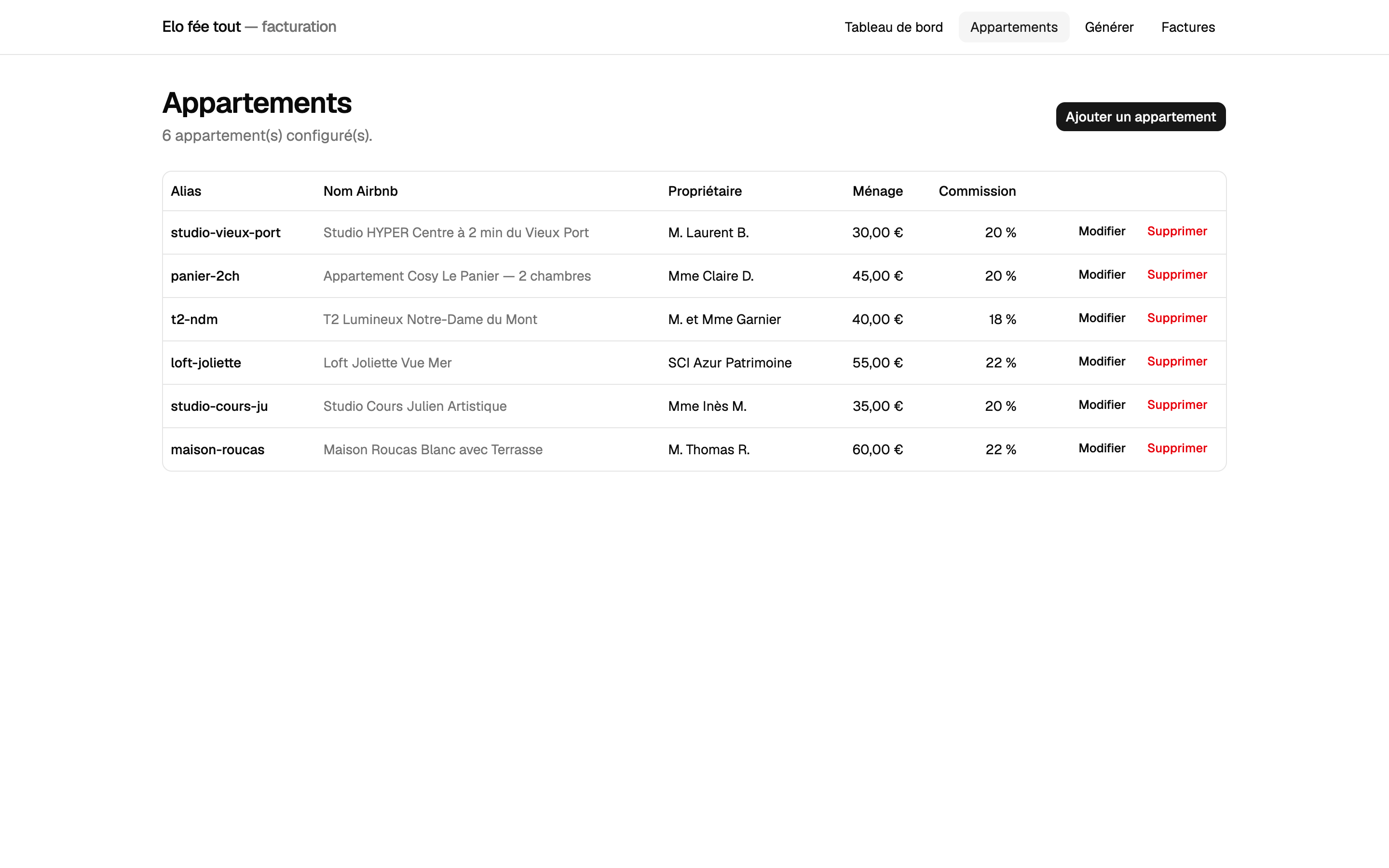Click owner Mme Claire D.
The height and width of the screenshot is (868, 1389).
click(710, 276)
